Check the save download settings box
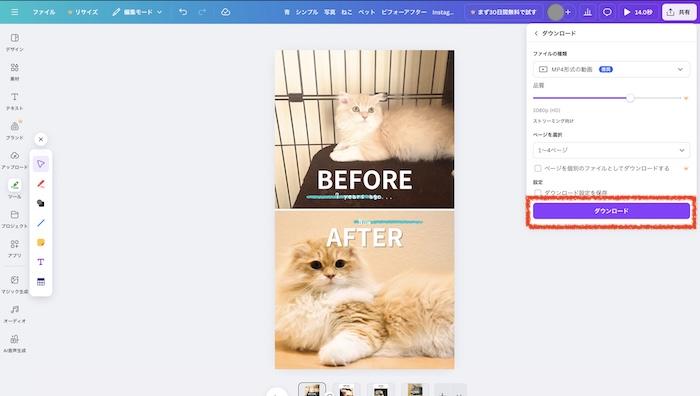The height and width of the screenshot is (396, 700). [x=538, y=193]
